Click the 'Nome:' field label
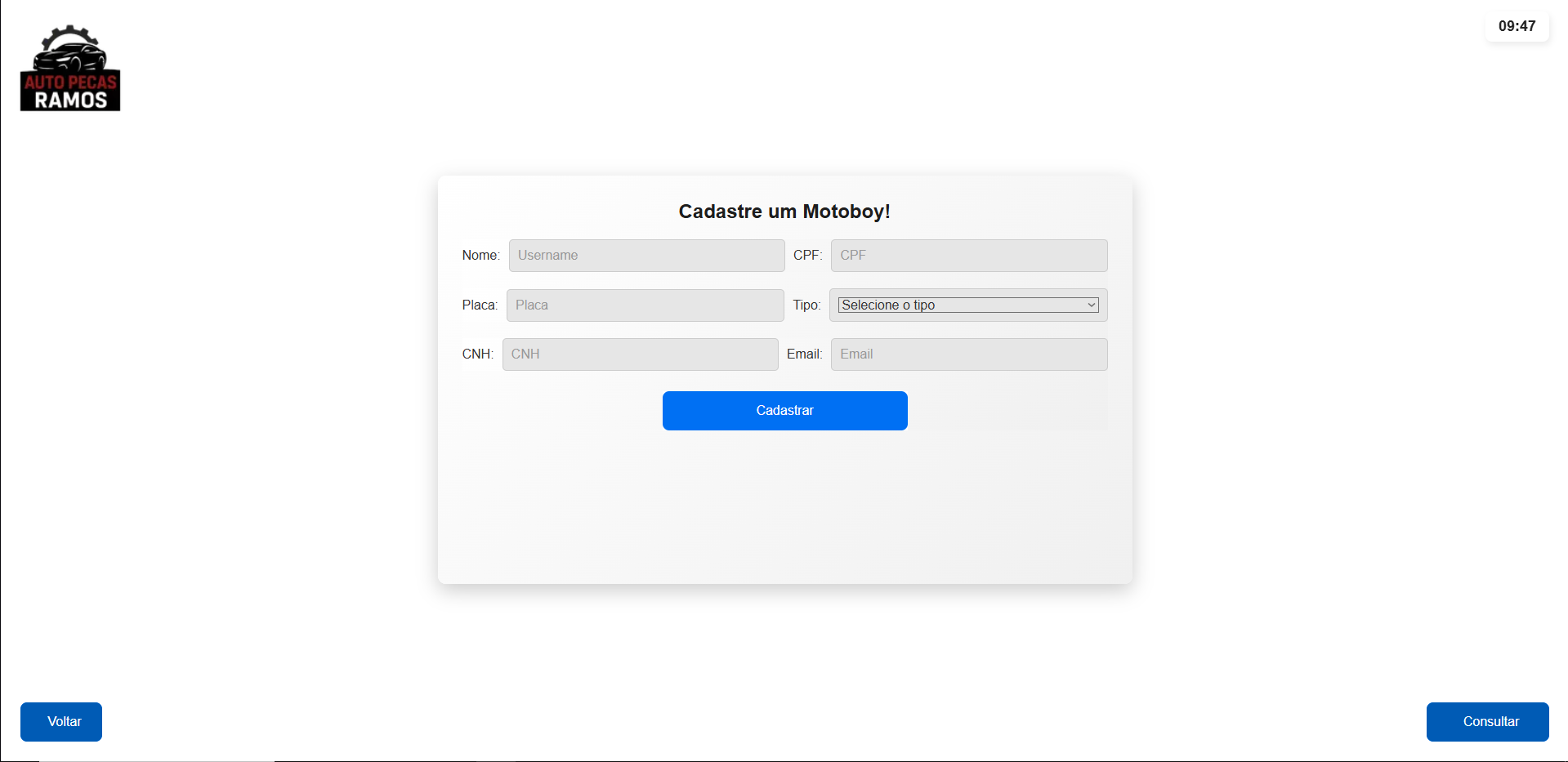Image resolution: width=1568 pixels, height=762 pixels. tap(480, 256)
